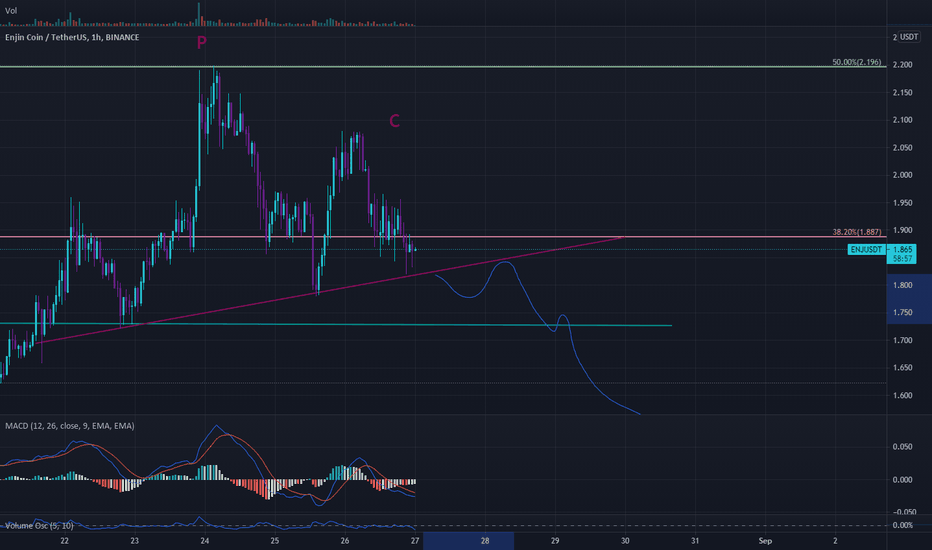Viewport: 932px width, 550px height.
Task: Open the USDT currency selector
Action: pyautogui.click(x=909, y=37)
